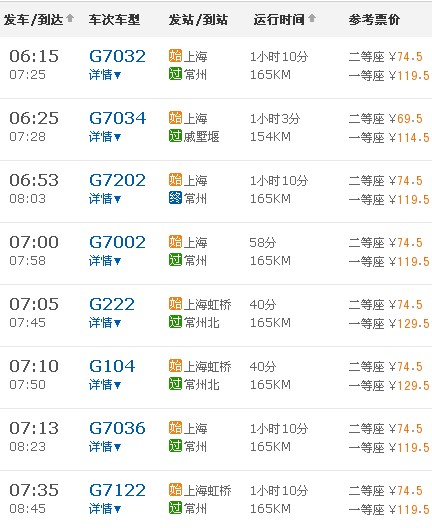
Task: Expand 详情 dropdown under G7036
Action: click(105, 447)
